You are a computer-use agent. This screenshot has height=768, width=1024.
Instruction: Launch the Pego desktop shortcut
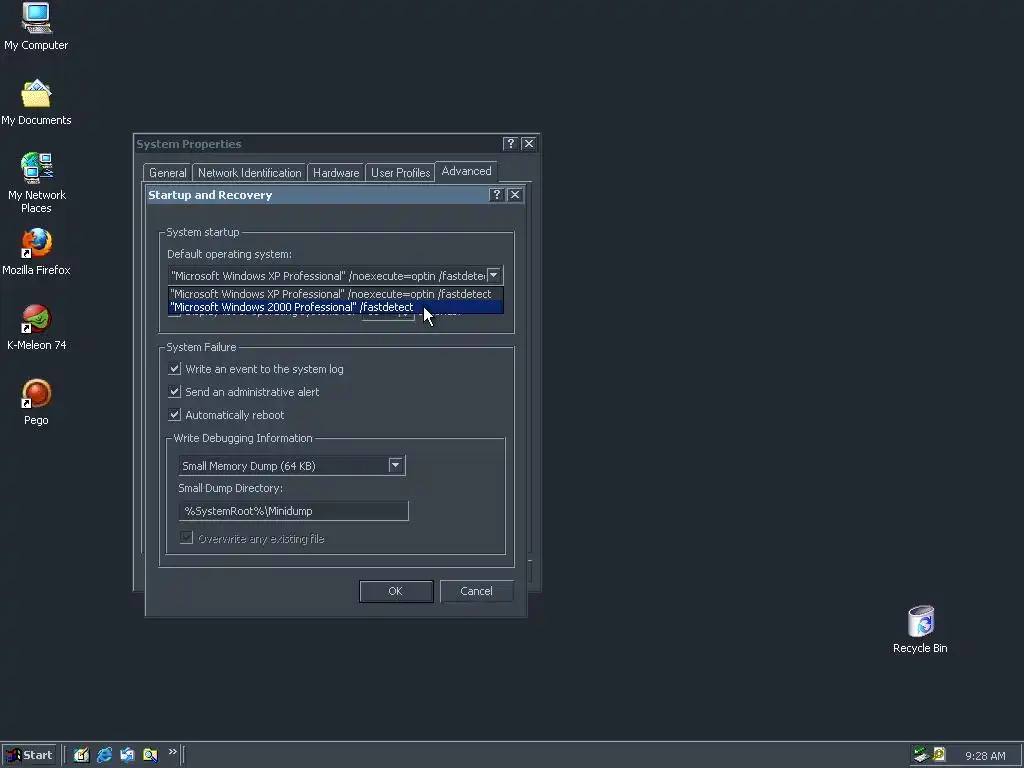click(36, 402)
